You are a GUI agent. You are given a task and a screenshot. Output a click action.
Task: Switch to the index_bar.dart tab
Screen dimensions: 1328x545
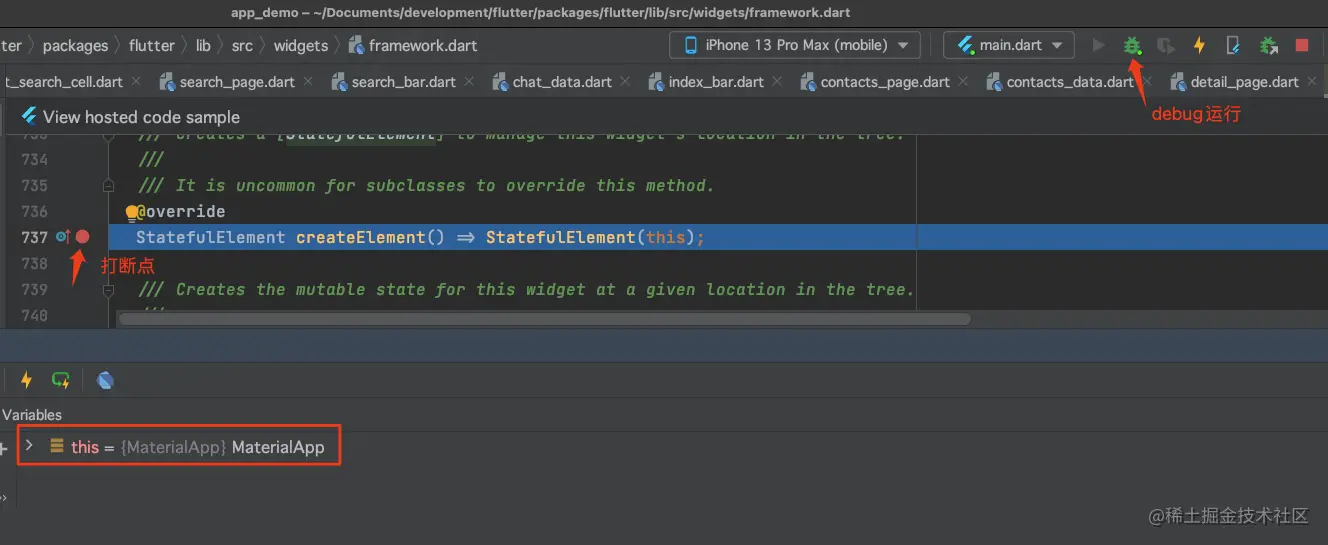[x=716, y=82]
